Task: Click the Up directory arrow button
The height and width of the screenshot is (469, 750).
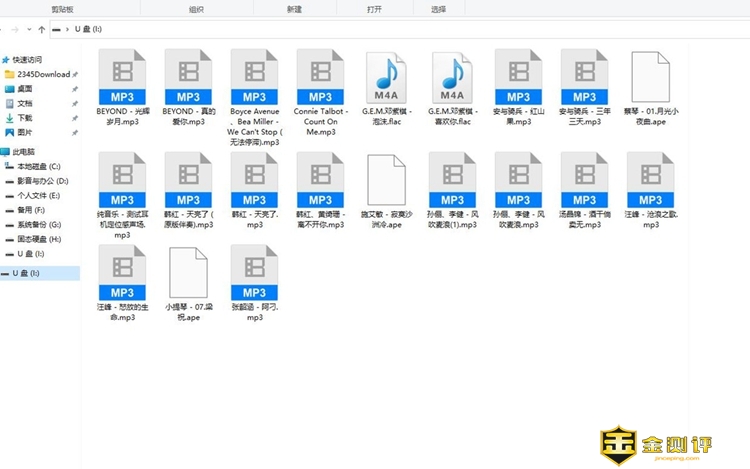Action: coord(41,30)
